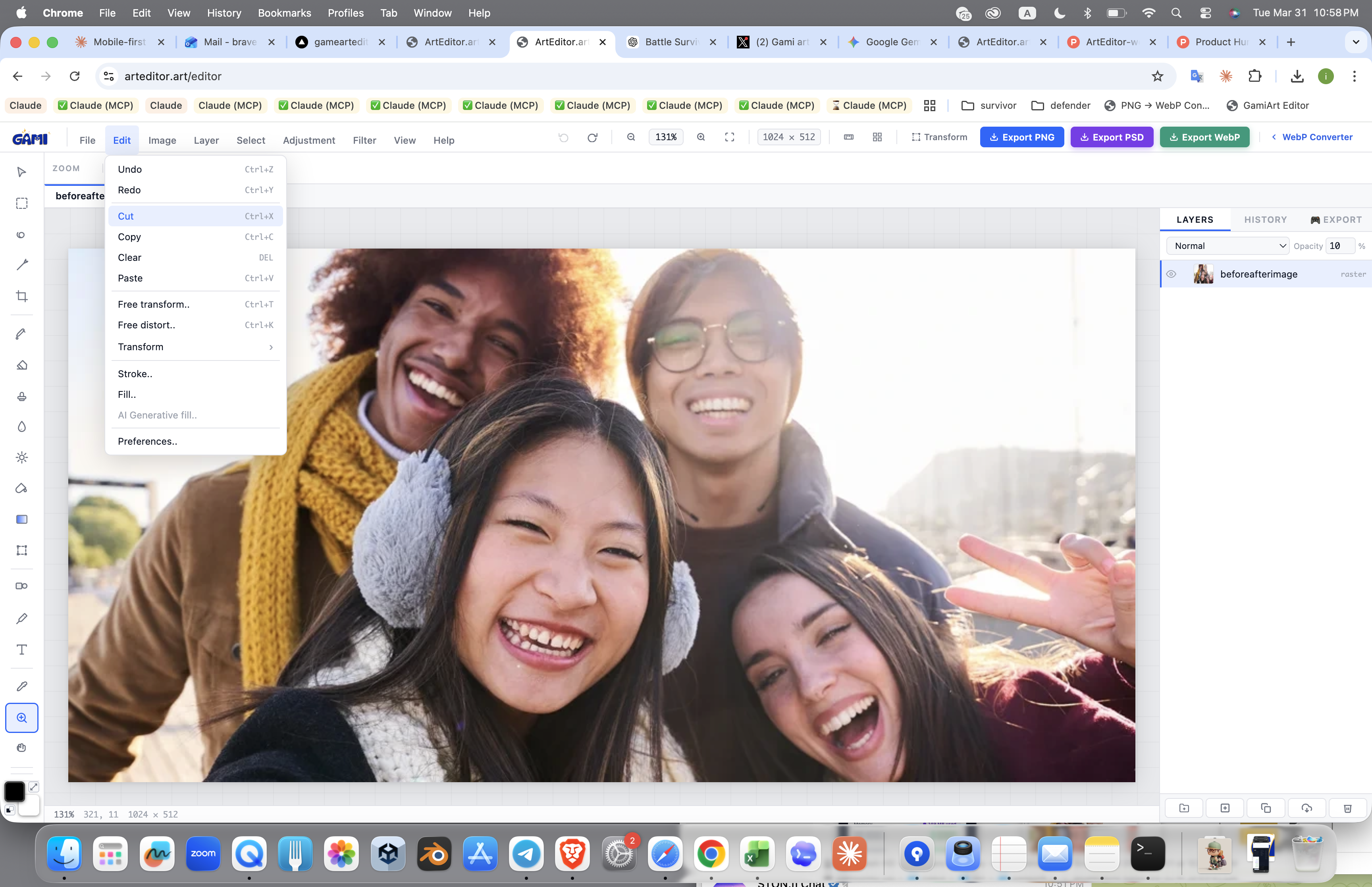The image size is (1372, 887).
Task: Duplicate layer using copy icon at panel bottom
Action: 1266,808
